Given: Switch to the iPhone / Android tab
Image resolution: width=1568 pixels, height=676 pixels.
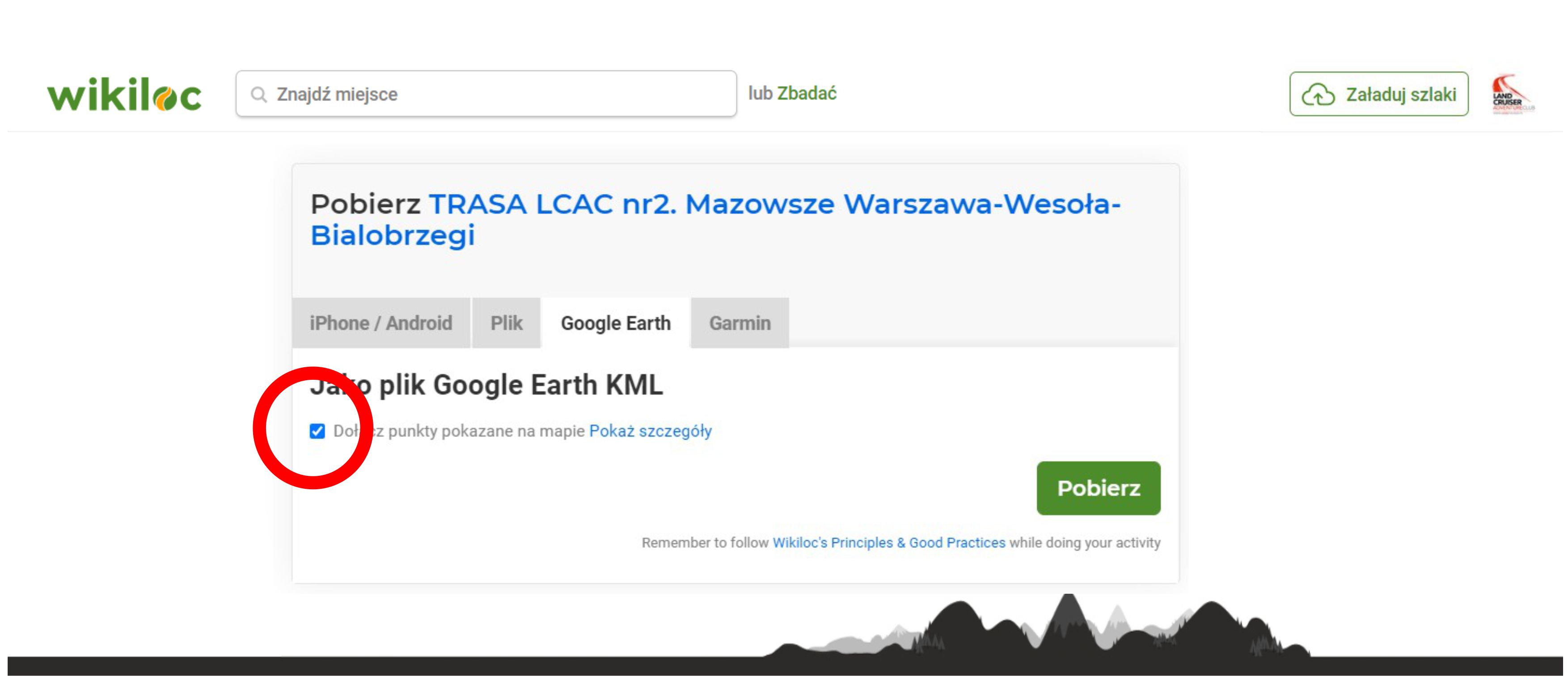Looking at the screenshot, I should pyautogui.click(x=380, y=323).
